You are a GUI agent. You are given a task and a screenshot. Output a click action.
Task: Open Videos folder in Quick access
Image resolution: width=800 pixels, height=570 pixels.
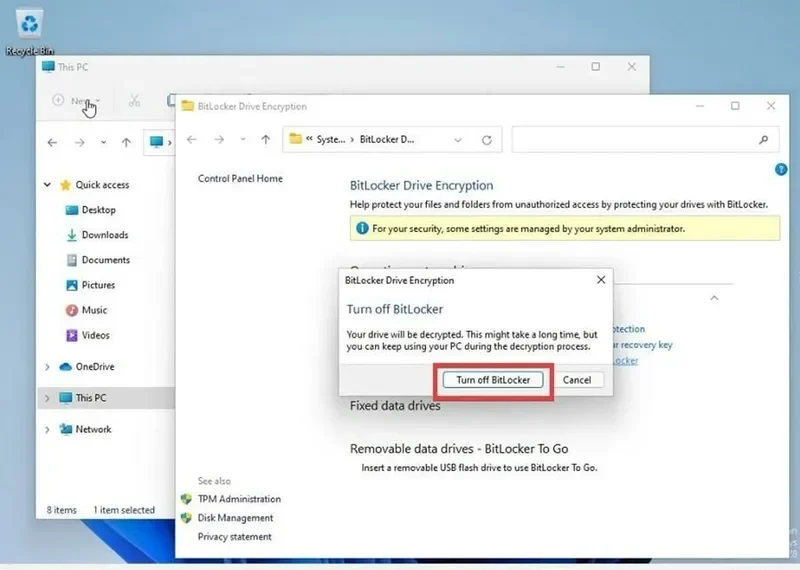[95, 335]
